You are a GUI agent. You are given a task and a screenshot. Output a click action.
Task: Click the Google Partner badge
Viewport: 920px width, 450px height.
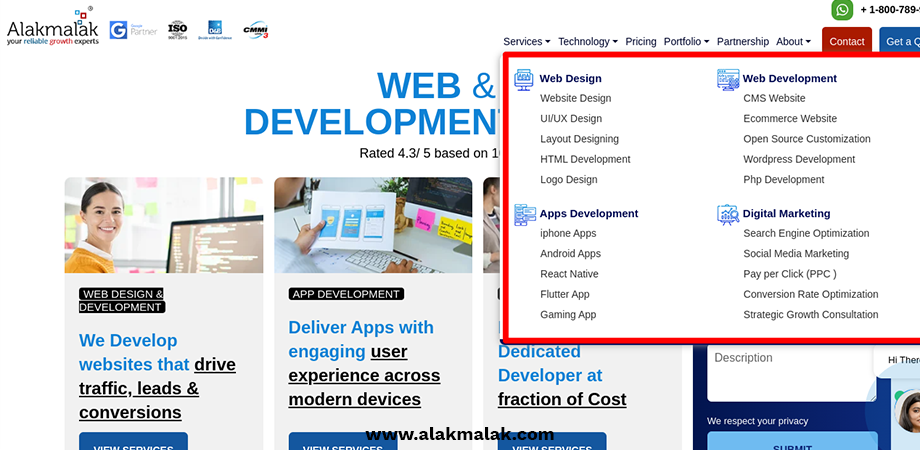click(133, 30)
